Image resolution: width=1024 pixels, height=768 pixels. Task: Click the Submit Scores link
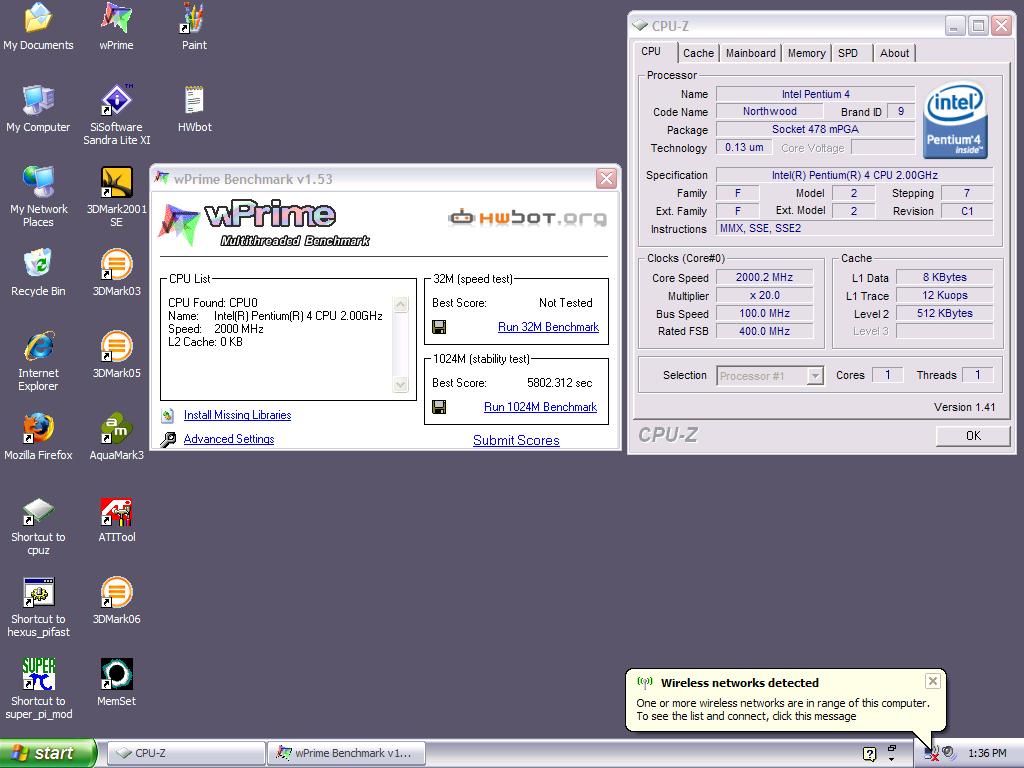[516, 440]
